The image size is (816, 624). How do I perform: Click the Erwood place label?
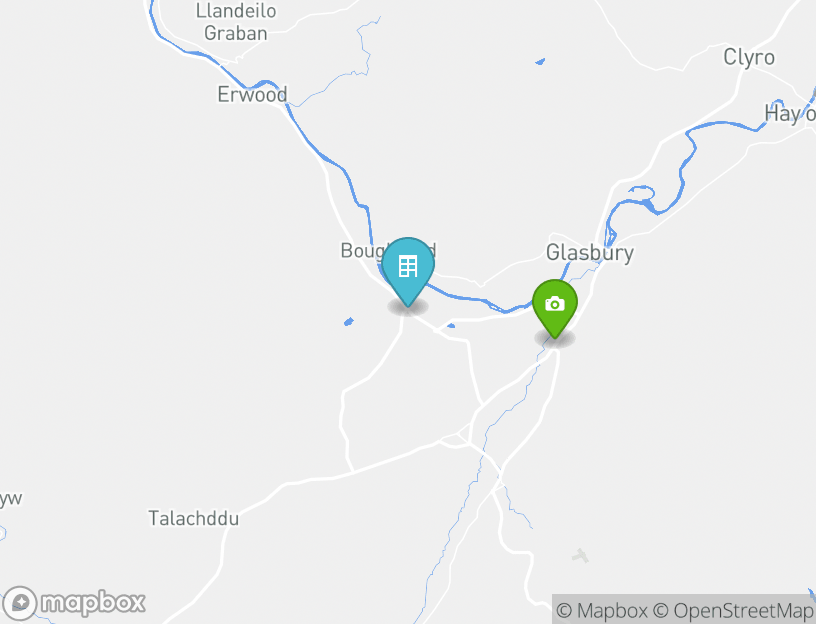252,95
